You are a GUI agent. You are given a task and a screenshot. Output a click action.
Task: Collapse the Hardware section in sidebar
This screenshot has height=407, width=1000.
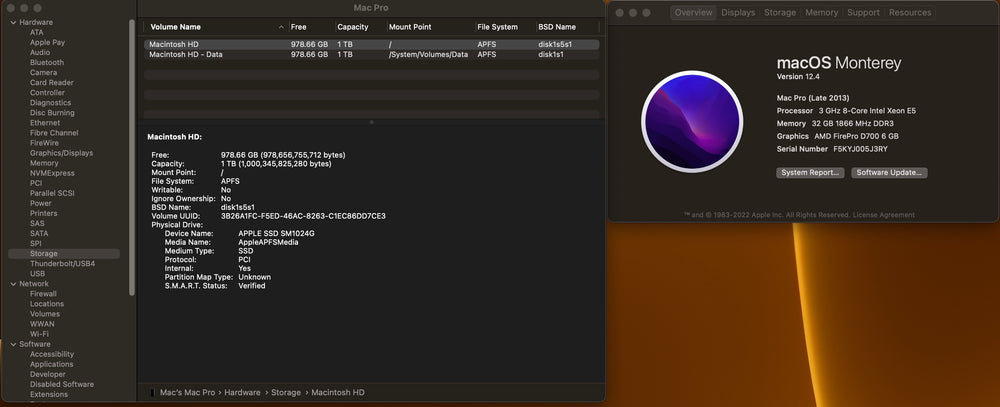pyautogui.click(x=13, y=22)
